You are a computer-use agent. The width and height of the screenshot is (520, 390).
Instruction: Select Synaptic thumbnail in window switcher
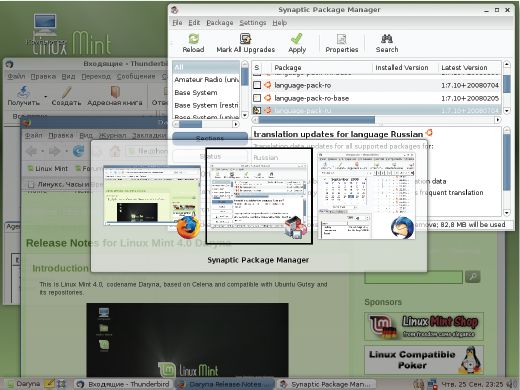259,196
